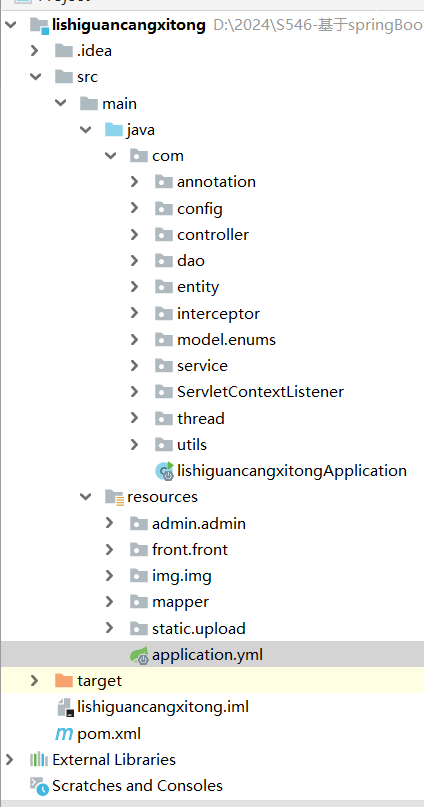Click the orange target folder icon

coord(64,680)
